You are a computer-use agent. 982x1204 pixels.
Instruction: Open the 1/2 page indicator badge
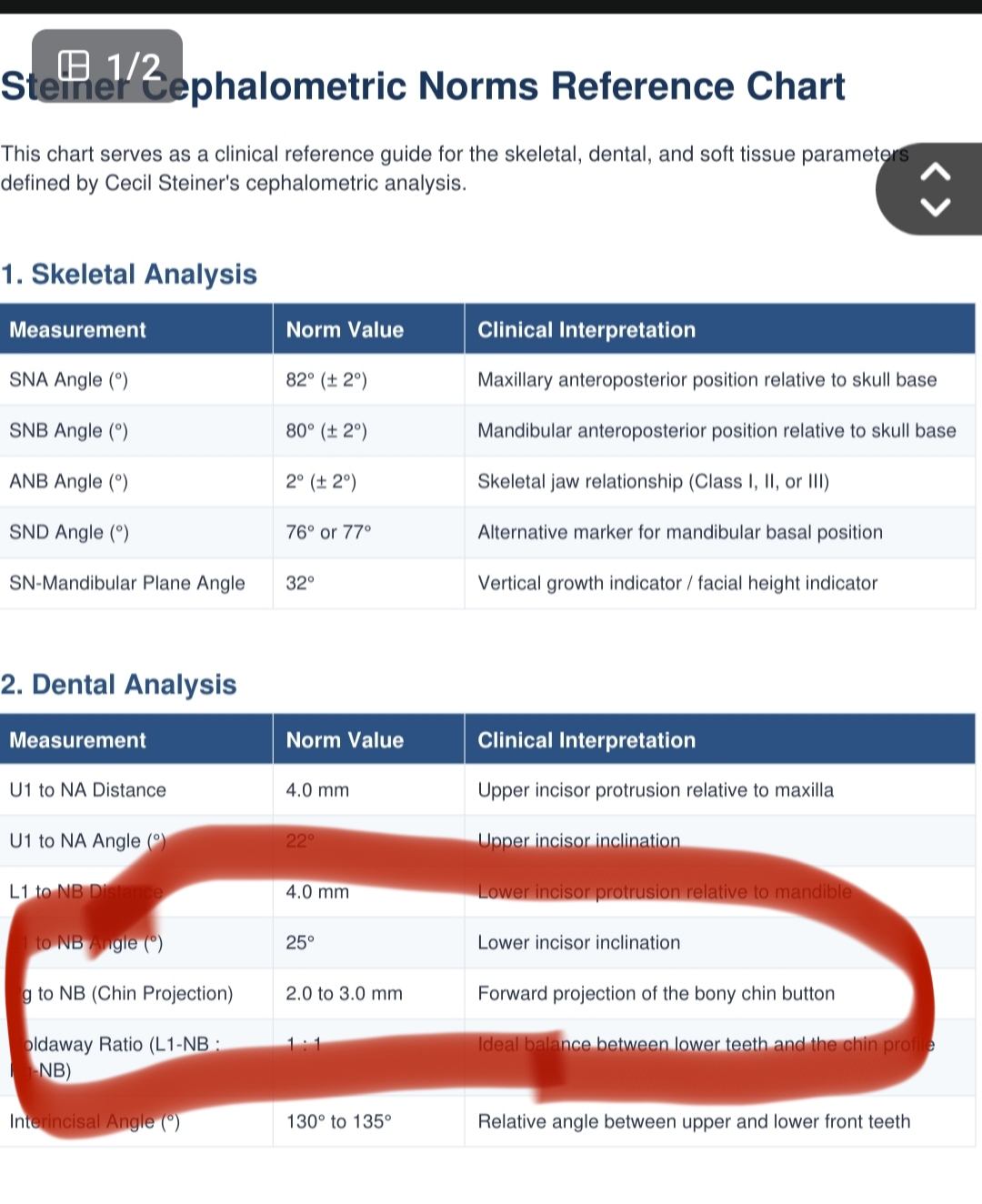click(x=107, y=65)
